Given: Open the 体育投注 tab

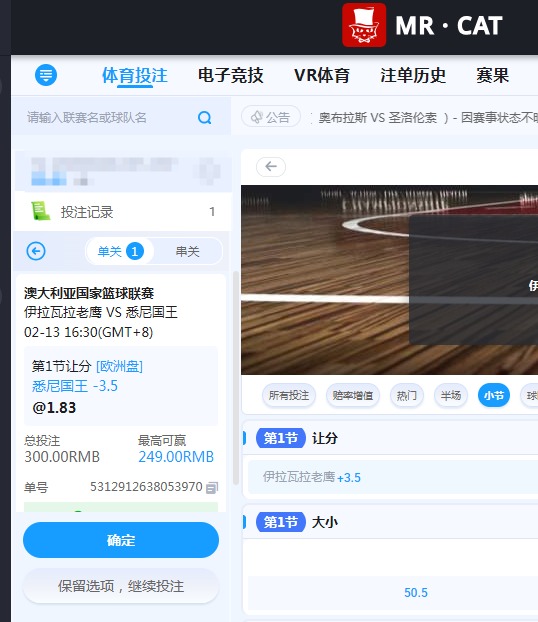Looking at the screenshot, I should coord(135,75).
